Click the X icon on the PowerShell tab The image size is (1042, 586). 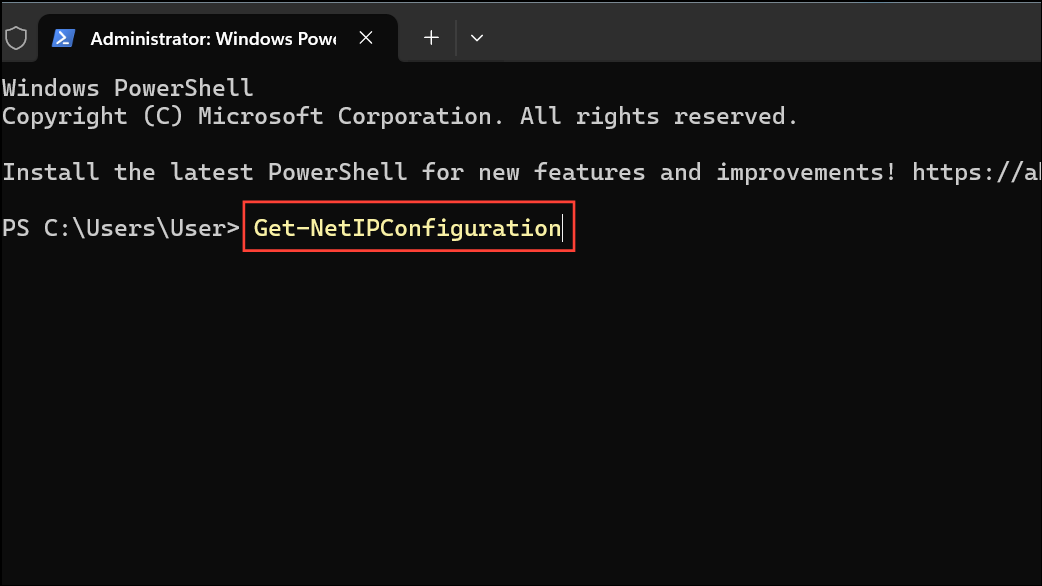click(x=366, y=37)
